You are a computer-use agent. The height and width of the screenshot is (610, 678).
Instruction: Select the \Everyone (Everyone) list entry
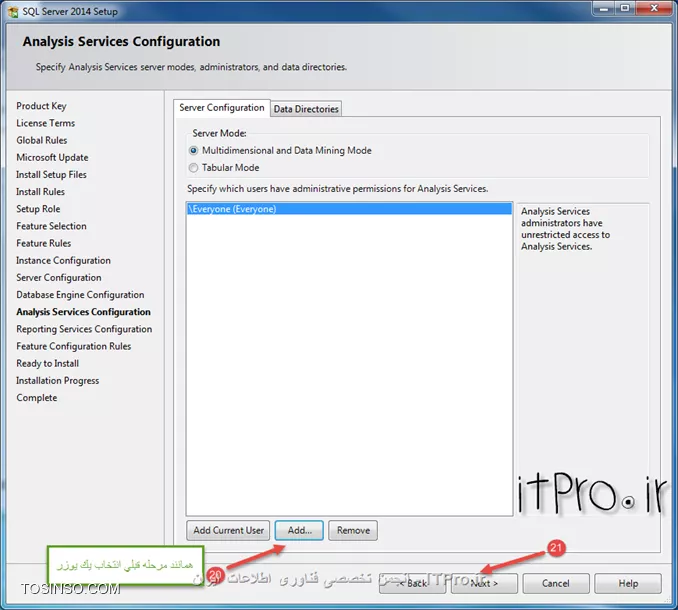(x=349, y=209)
